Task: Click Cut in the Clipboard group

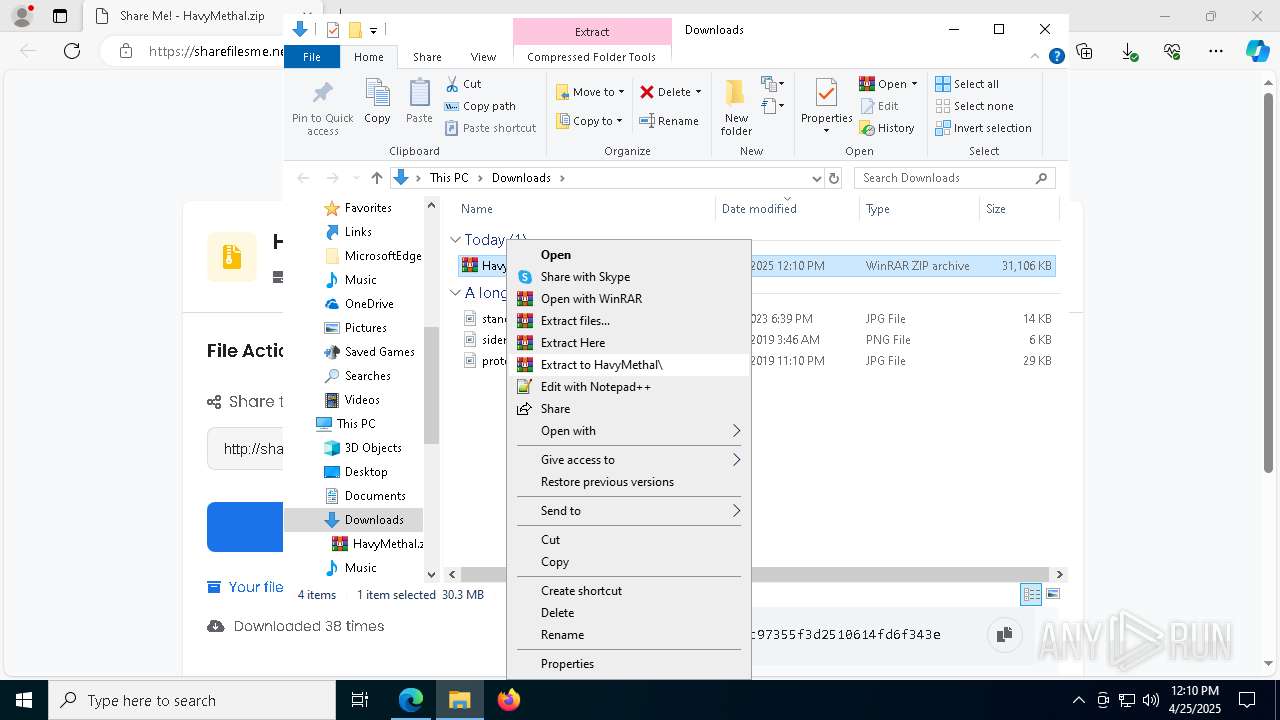Action: pyautogui.click(x=463, y=84)
